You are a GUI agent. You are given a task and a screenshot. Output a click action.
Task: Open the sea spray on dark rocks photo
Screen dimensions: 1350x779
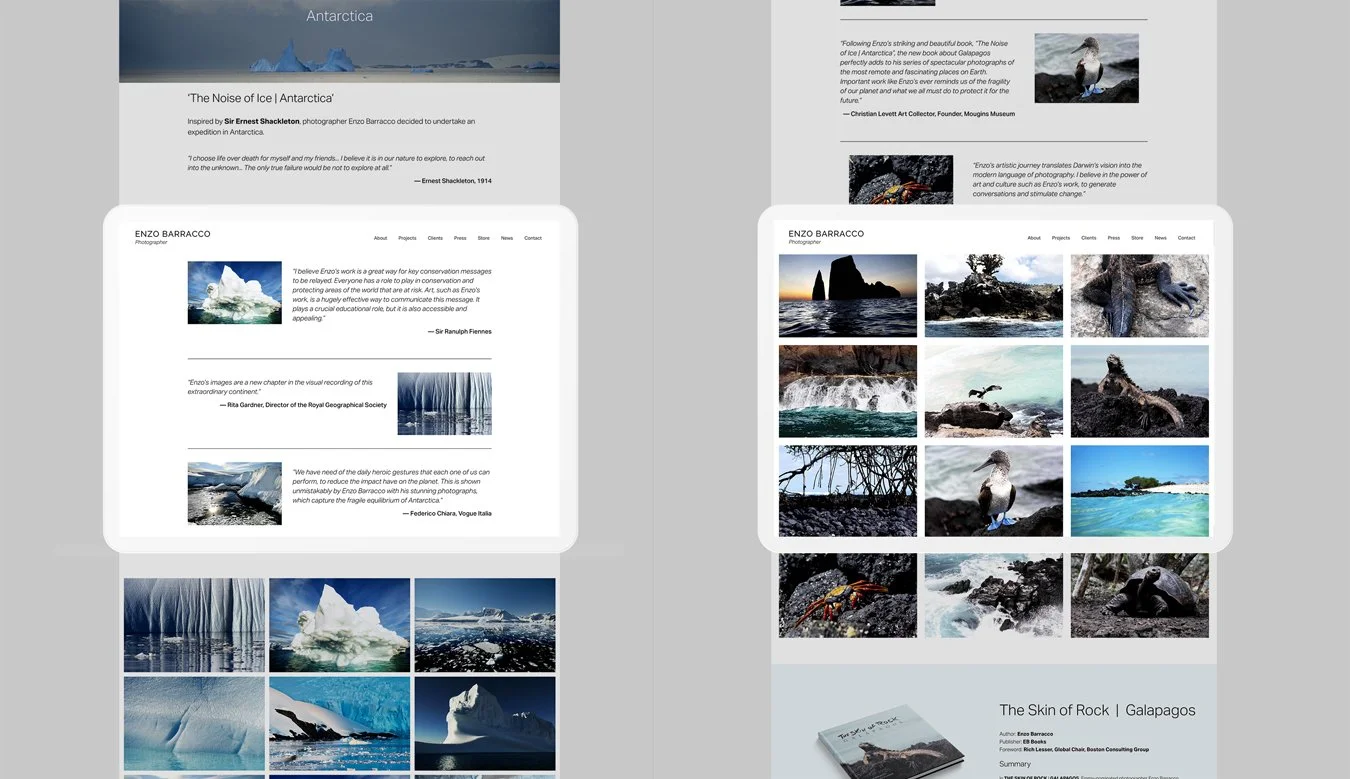(x=994, y=596)
